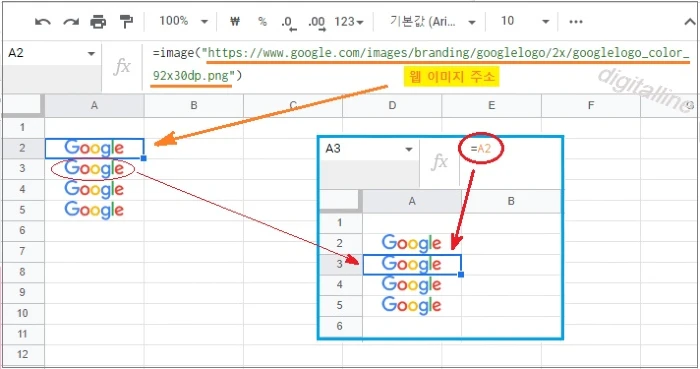Image resolution: width=700 pixels, height=369 pixels.
Task: Open the three-dot More toolbar options
Action: coord(576,21)
